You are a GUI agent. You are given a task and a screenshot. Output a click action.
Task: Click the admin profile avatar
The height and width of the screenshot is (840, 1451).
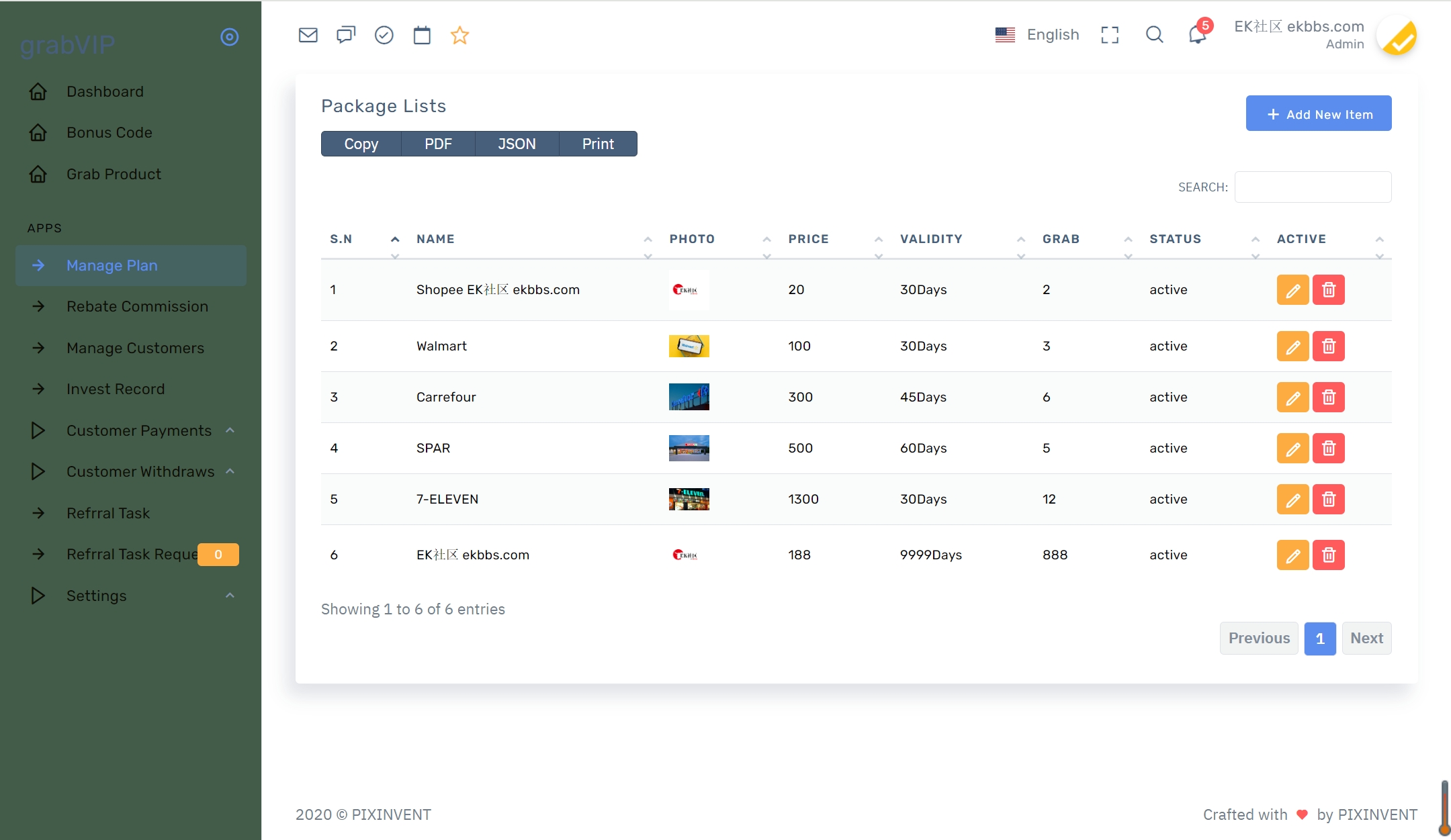(1397, 36)
